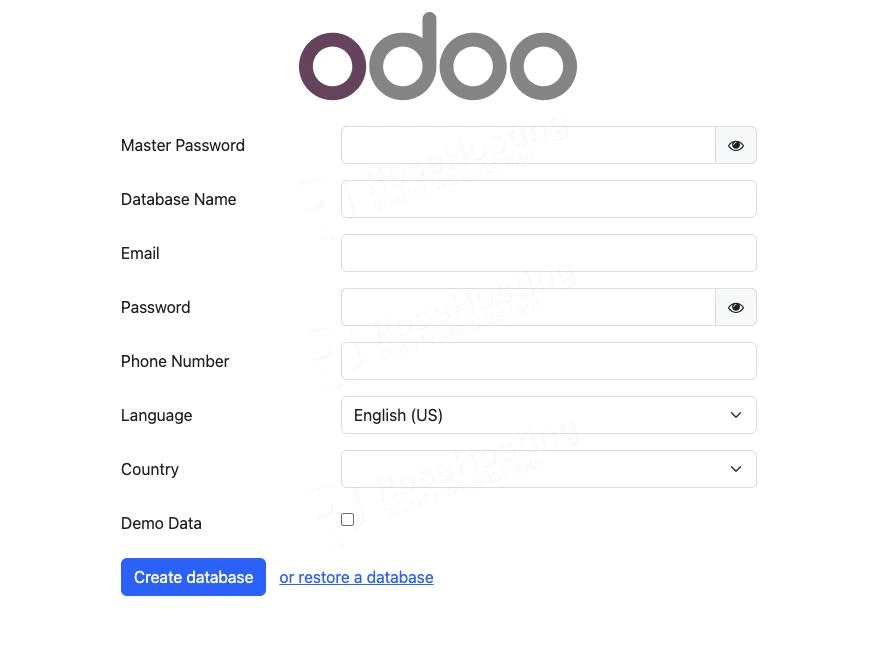Screen dimensions: 890x647
Task: Click the 'Master Password' label text
Action: (183, 145)
